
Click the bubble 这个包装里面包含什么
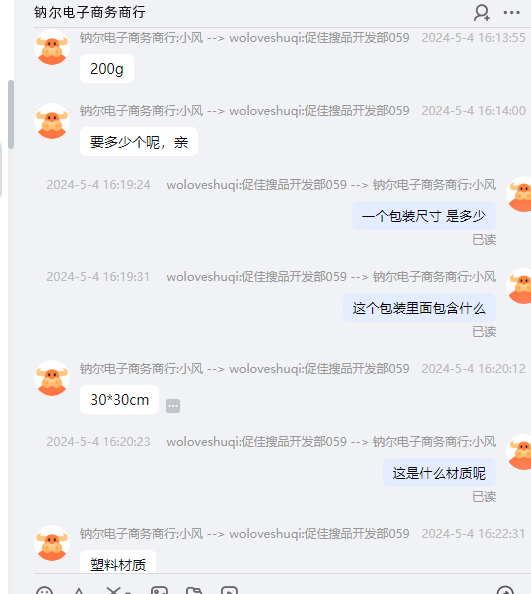pos(419,308)
